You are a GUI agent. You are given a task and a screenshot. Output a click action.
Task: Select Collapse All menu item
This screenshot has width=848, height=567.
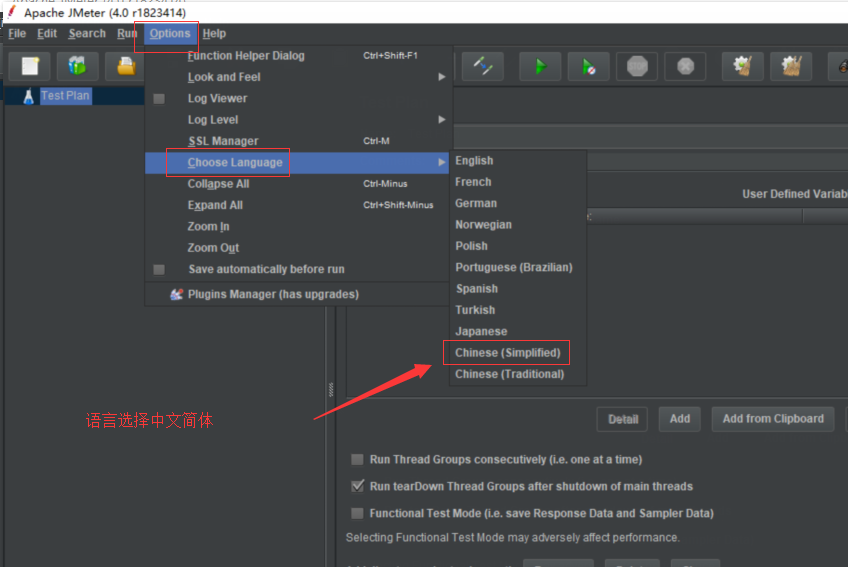coord(297,184)
